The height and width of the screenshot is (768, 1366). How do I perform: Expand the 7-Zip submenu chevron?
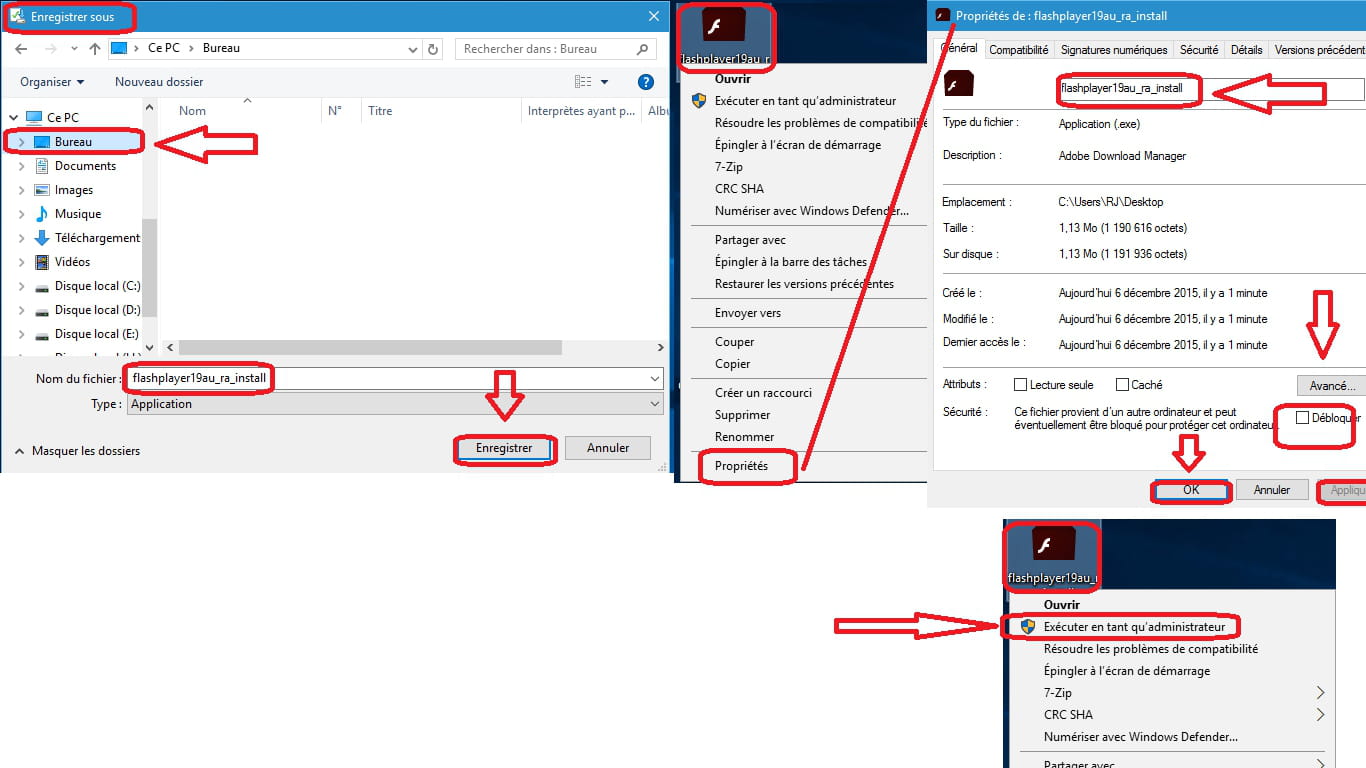1320,693
